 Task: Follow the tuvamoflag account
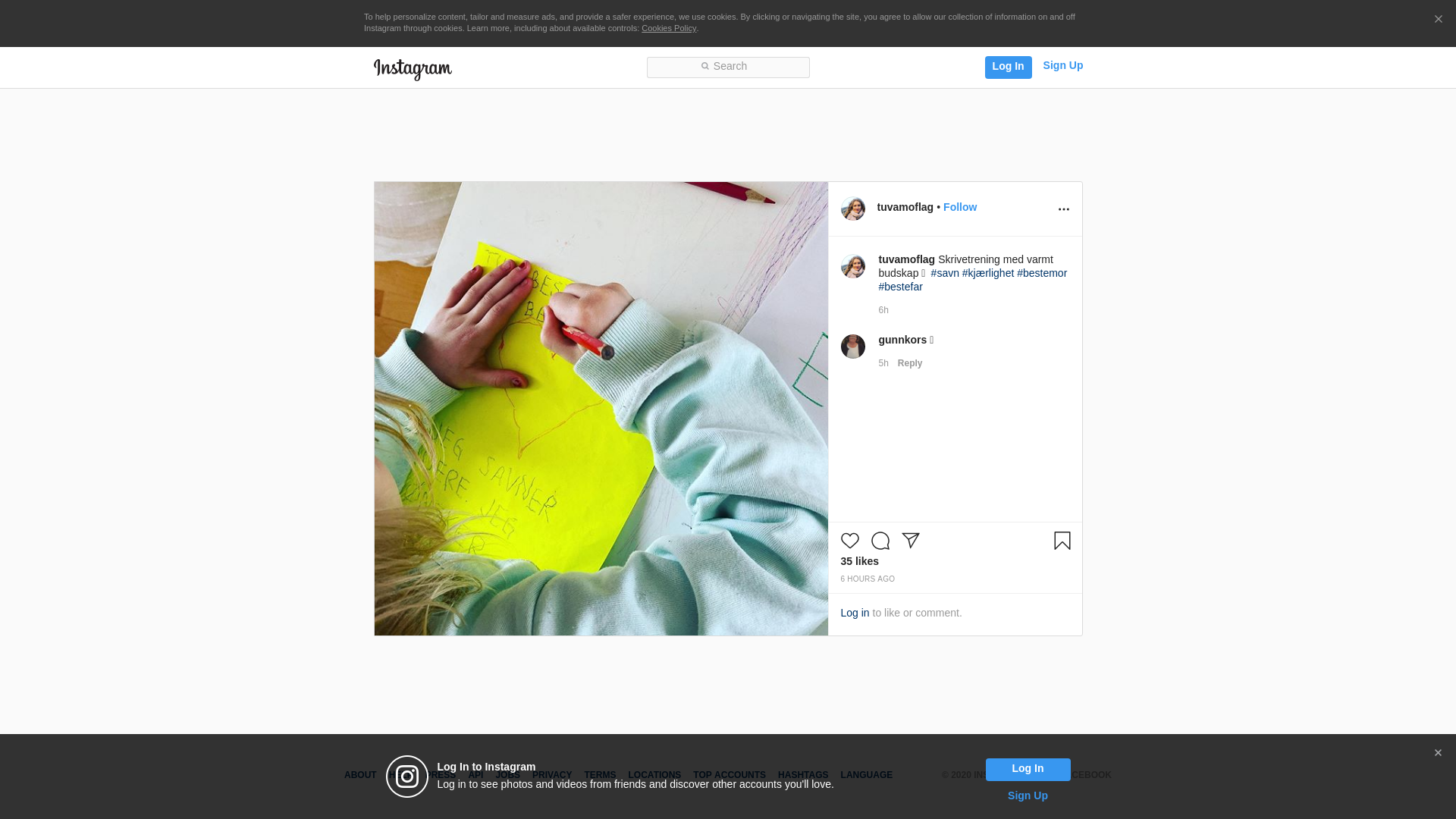[x=959, y=207]
